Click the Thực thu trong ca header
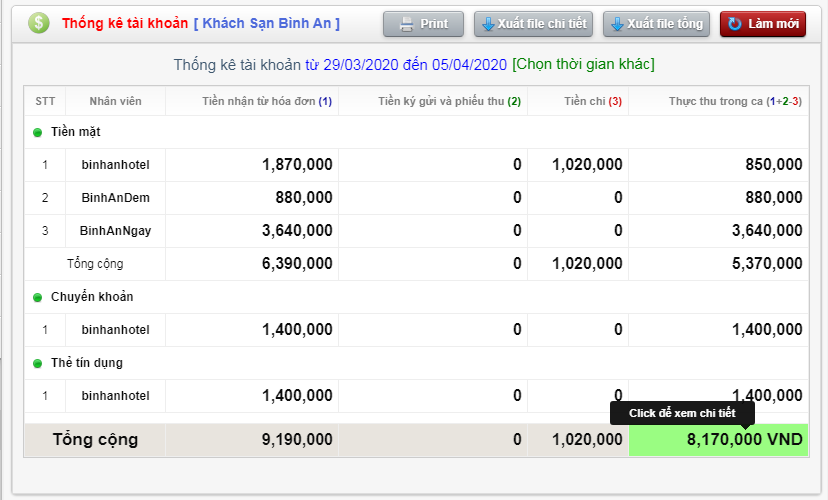 734,101
